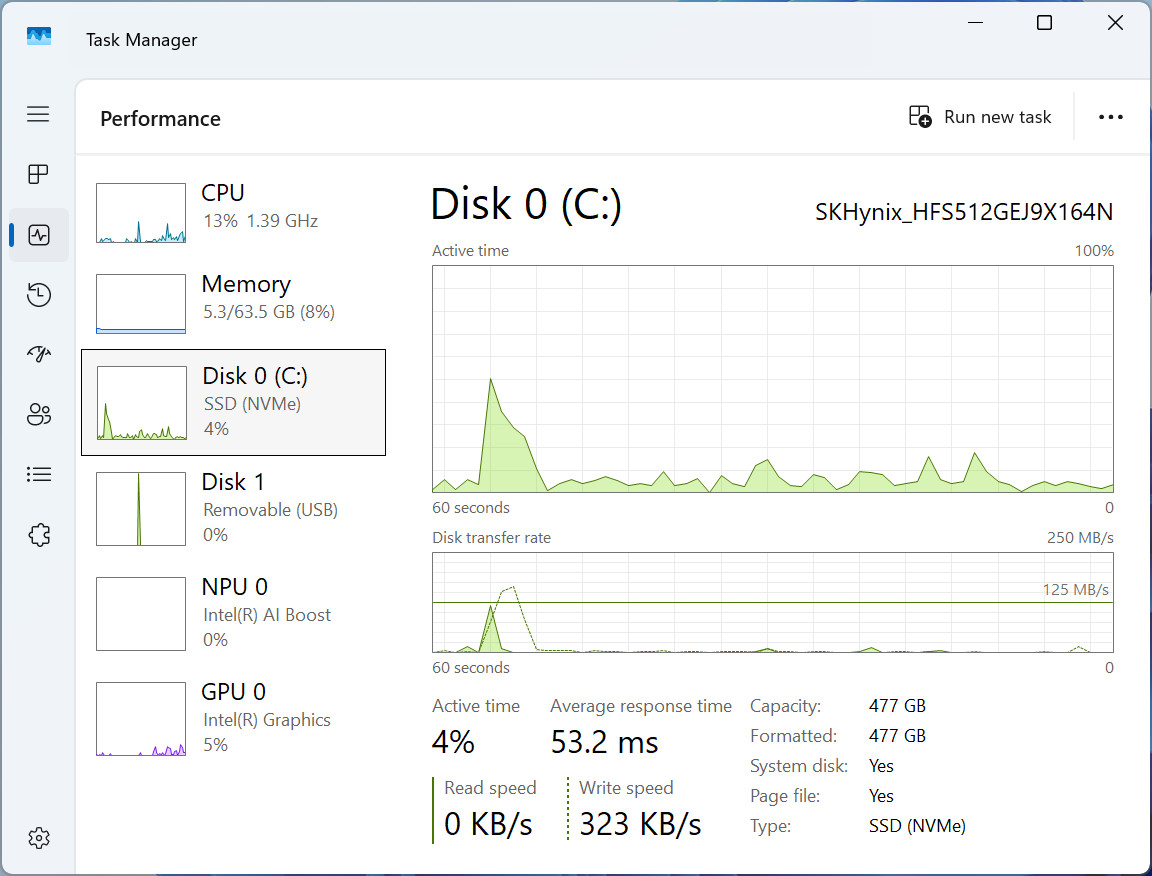Click the Average response time label
The height and width of the screenshot is (876, 1152).
[641, 706]
